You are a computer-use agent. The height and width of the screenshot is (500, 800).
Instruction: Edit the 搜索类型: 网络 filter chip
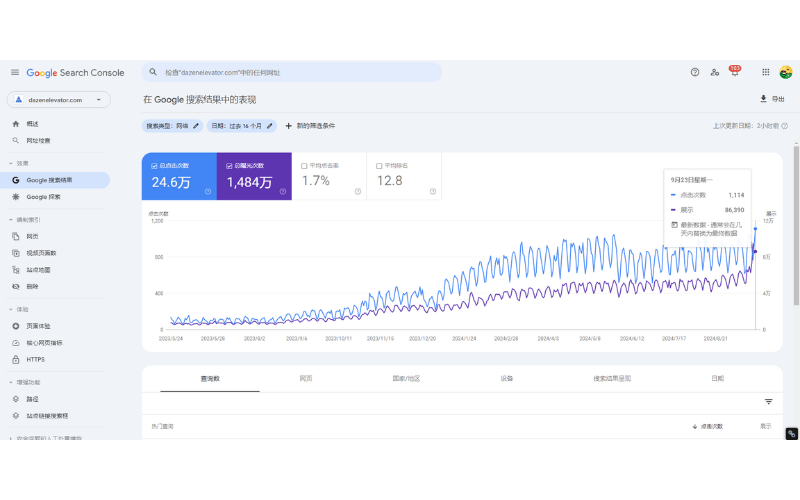pos(172,126)
